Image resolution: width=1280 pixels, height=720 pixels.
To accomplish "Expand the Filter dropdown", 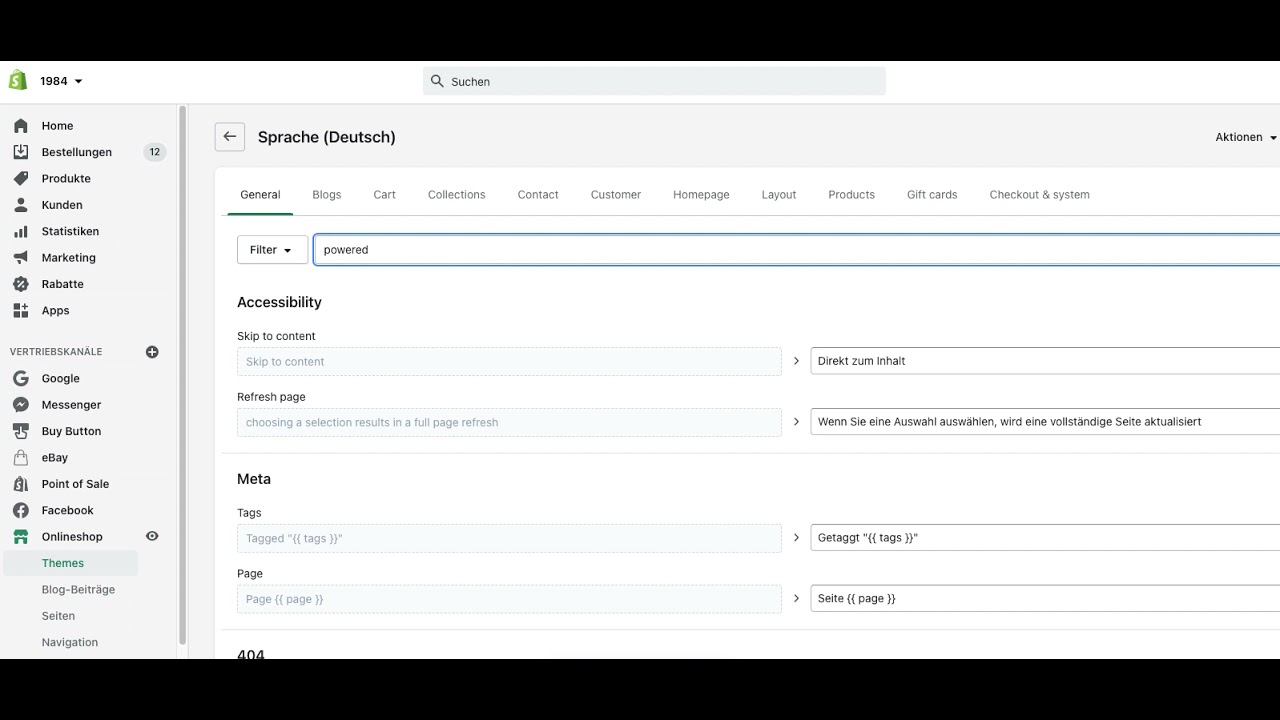I will click(x=272, y=250).
